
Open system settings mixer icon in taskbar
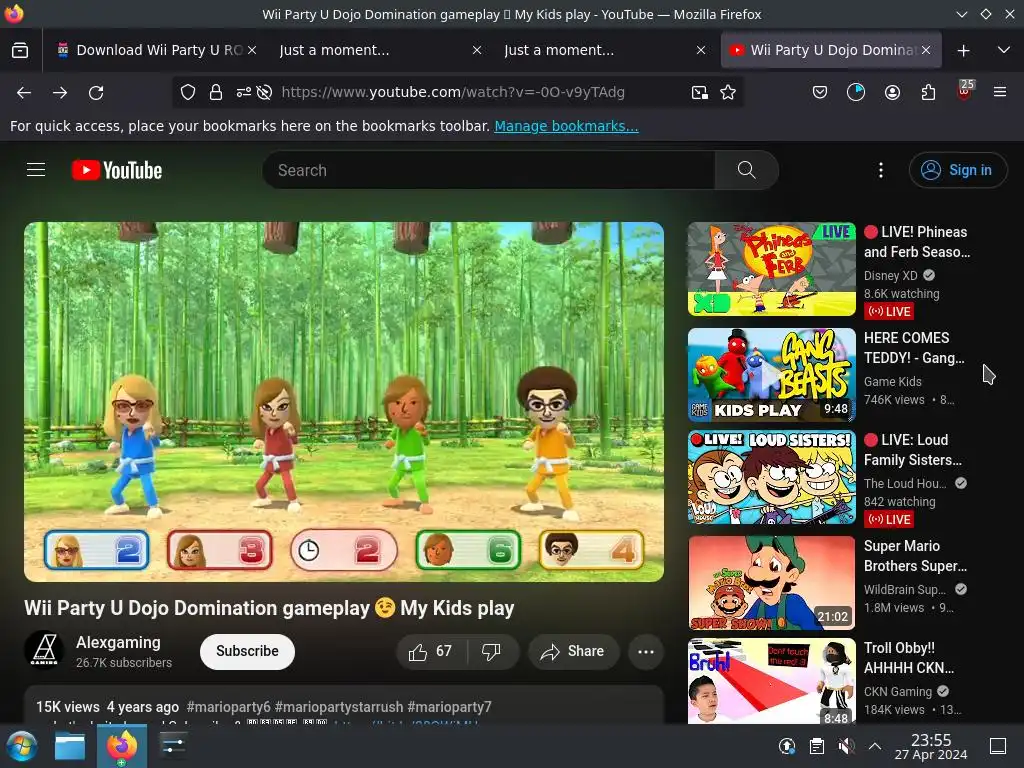tap(173, 746)
